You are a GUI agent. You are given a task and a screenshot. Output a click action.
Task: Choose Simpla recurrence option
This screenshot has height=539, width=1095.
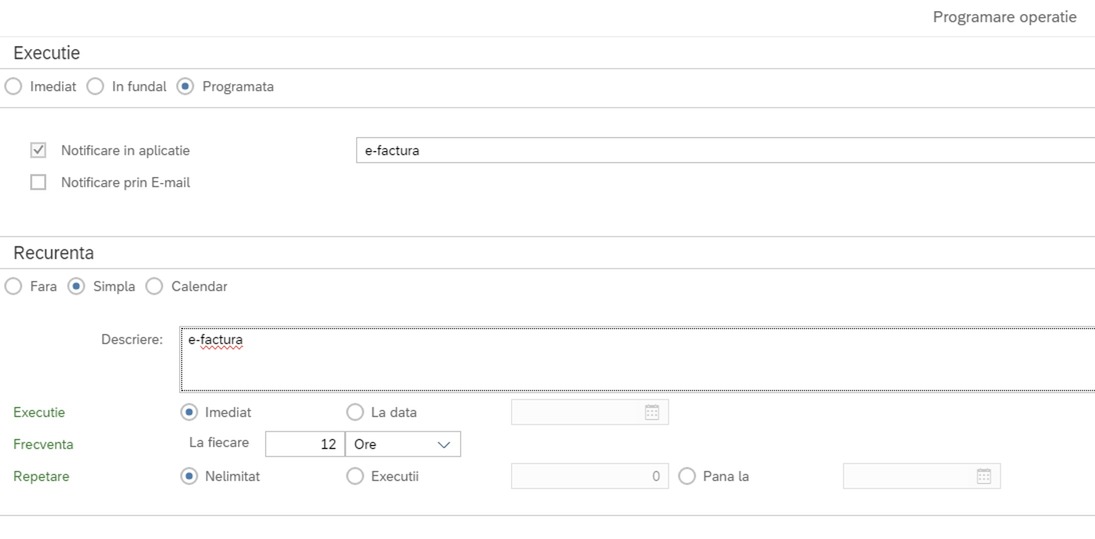[x=76, y=286]
